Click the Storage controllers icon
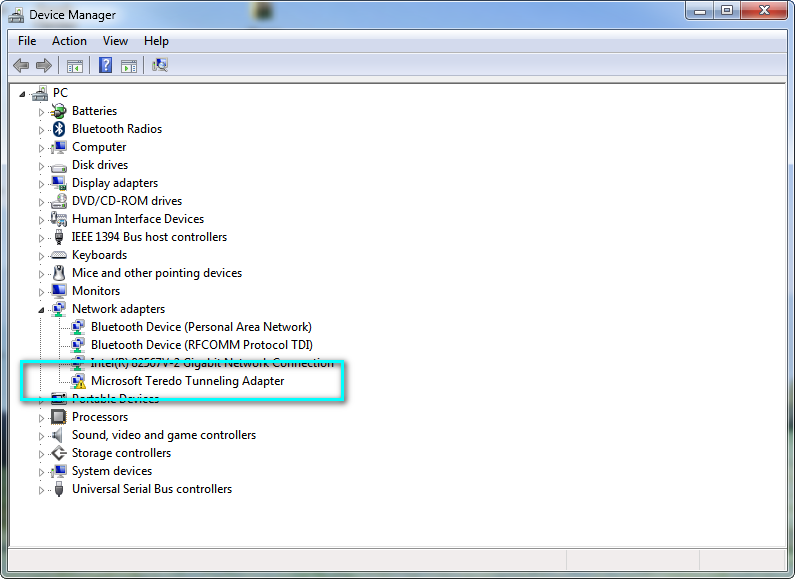 click(x=59, y=453)
